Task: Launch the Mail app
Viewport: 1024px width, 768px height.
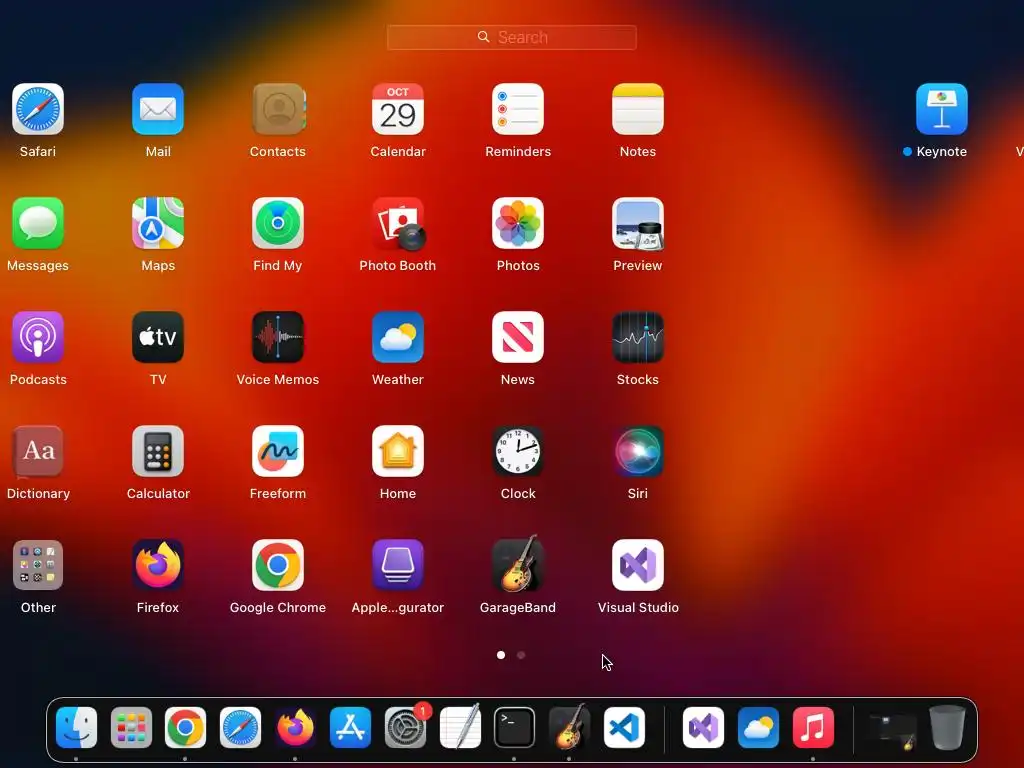Action: coord(158,109)
